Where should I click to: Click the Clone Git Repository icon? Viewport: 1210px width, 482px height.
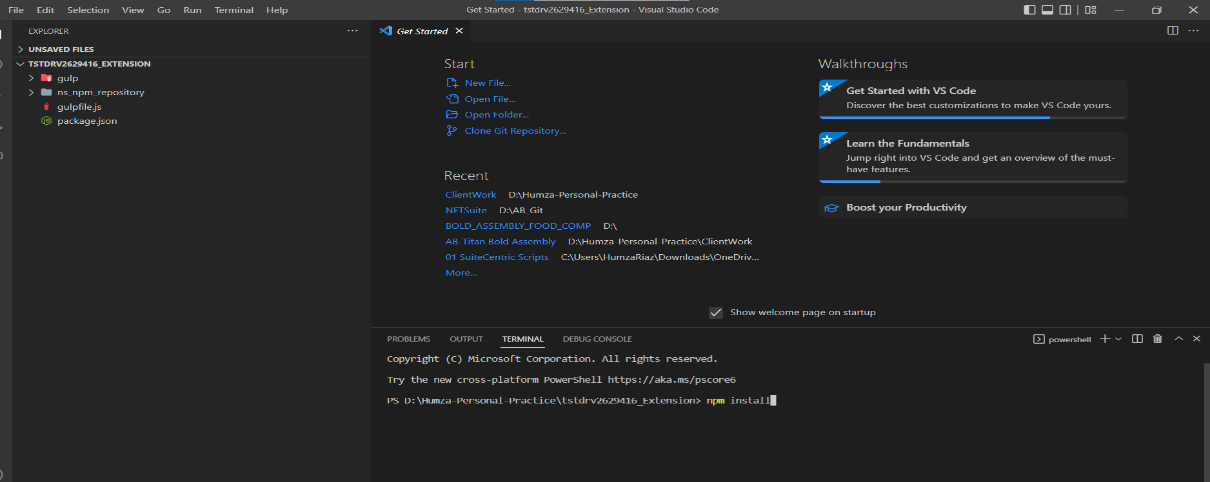click(453, 130)
